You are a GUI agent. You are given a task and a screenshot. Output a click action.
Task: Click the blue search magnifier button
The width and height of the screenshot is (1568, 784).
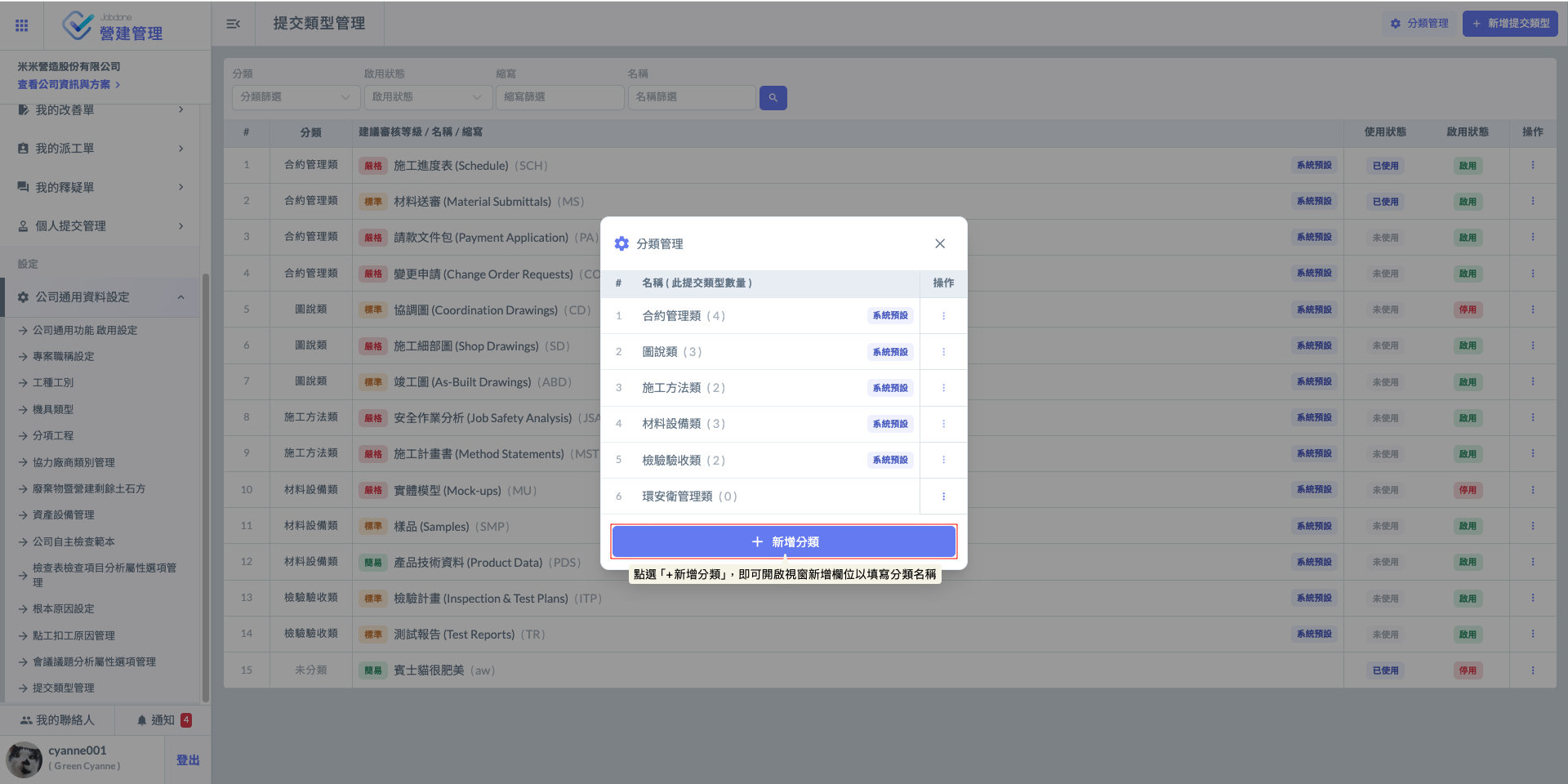pyautogui.click(x=773, y=97)
